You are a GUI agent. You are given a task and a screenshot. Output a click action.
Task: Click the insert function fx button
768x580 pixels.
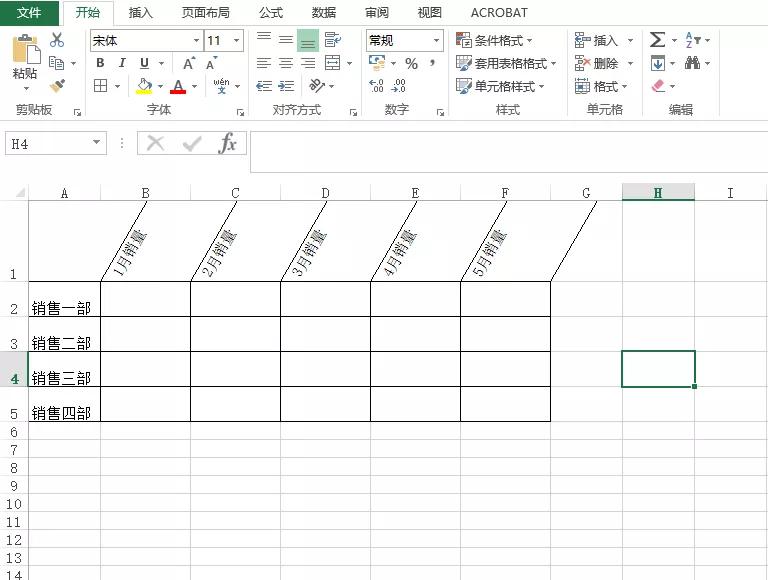(228, 143)
